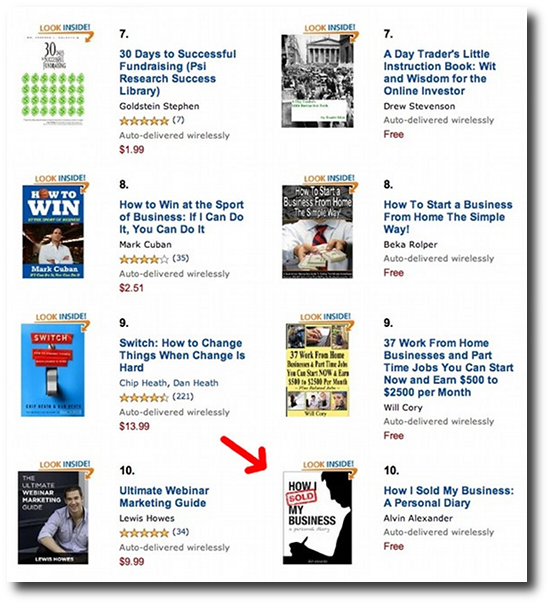Click the star rating for Ultimate Webinar Marketing Guide
Viewport: 550px width, 605px height.
(144, 533)
